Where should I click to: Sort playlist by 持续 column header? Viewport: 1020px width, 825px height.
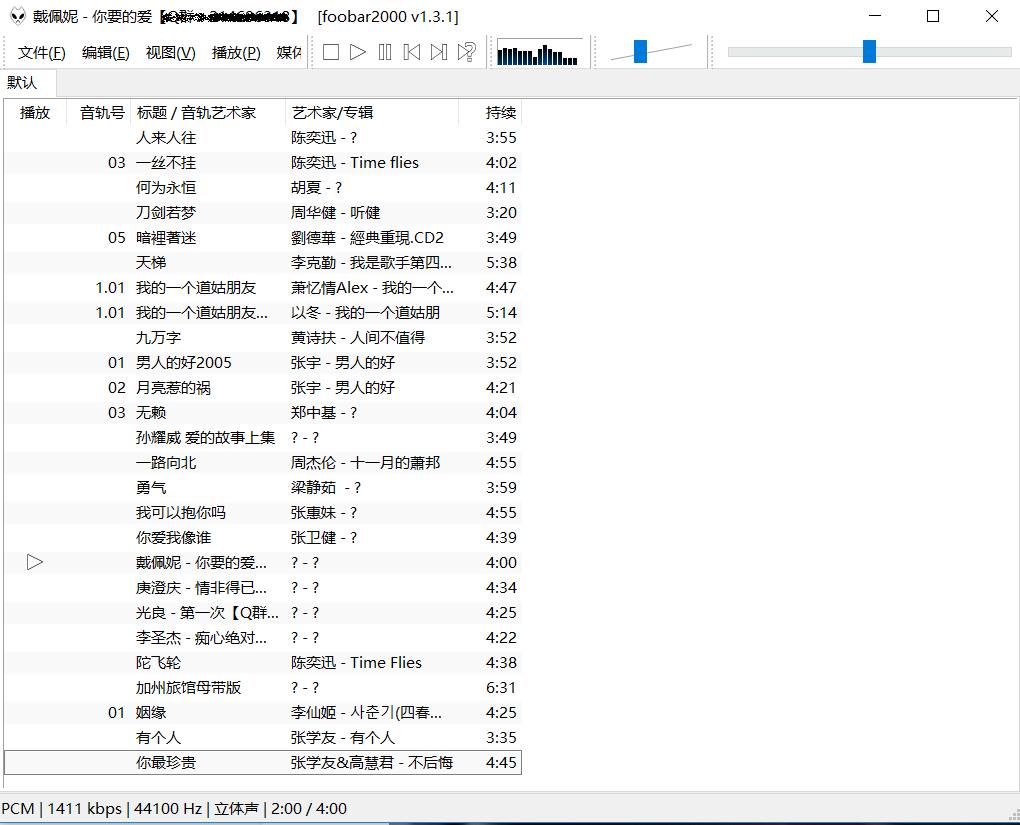tap(499, 112)
